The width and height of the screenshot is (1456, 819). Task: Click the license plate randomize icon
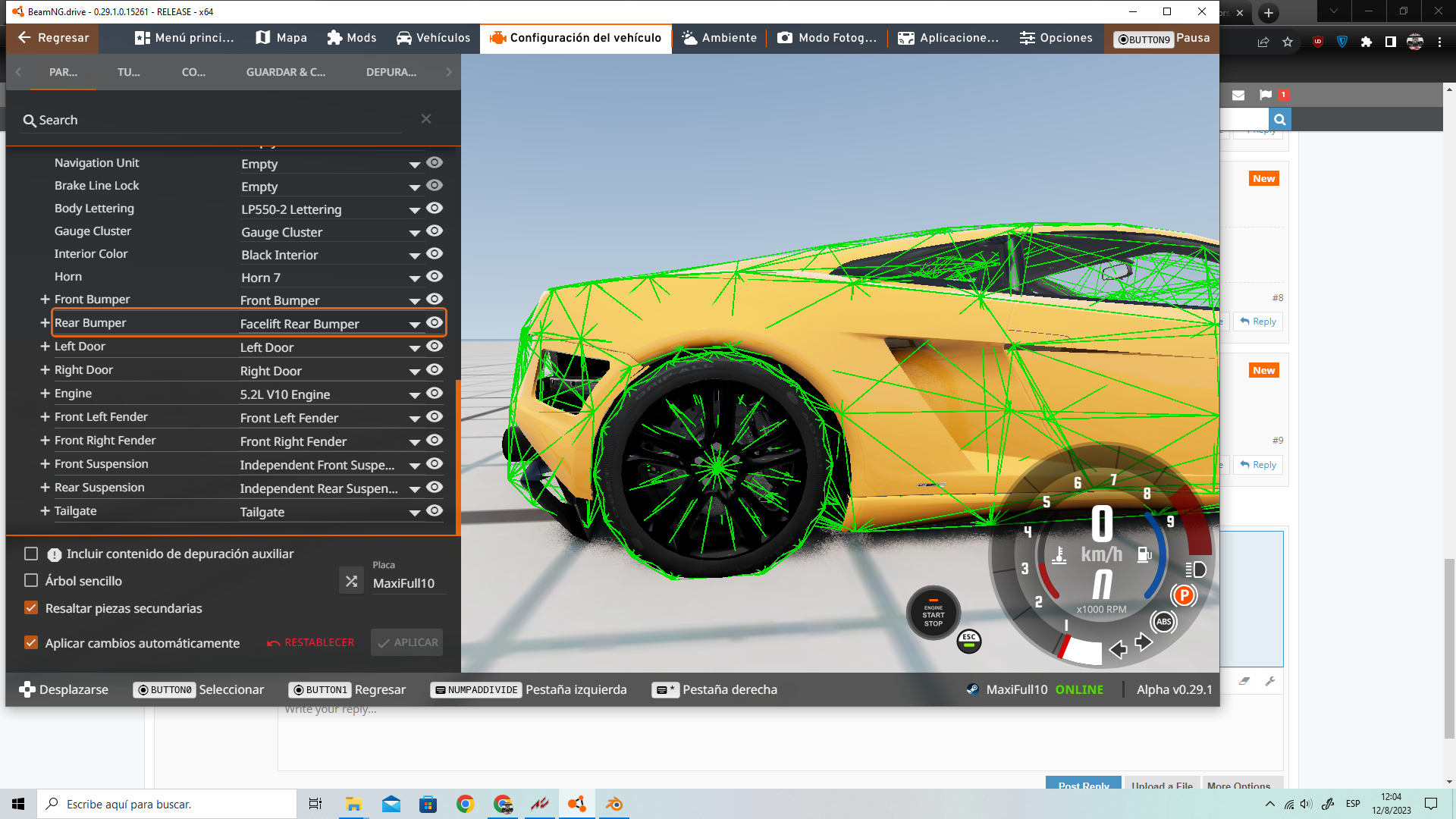click(x=351, y=581)
